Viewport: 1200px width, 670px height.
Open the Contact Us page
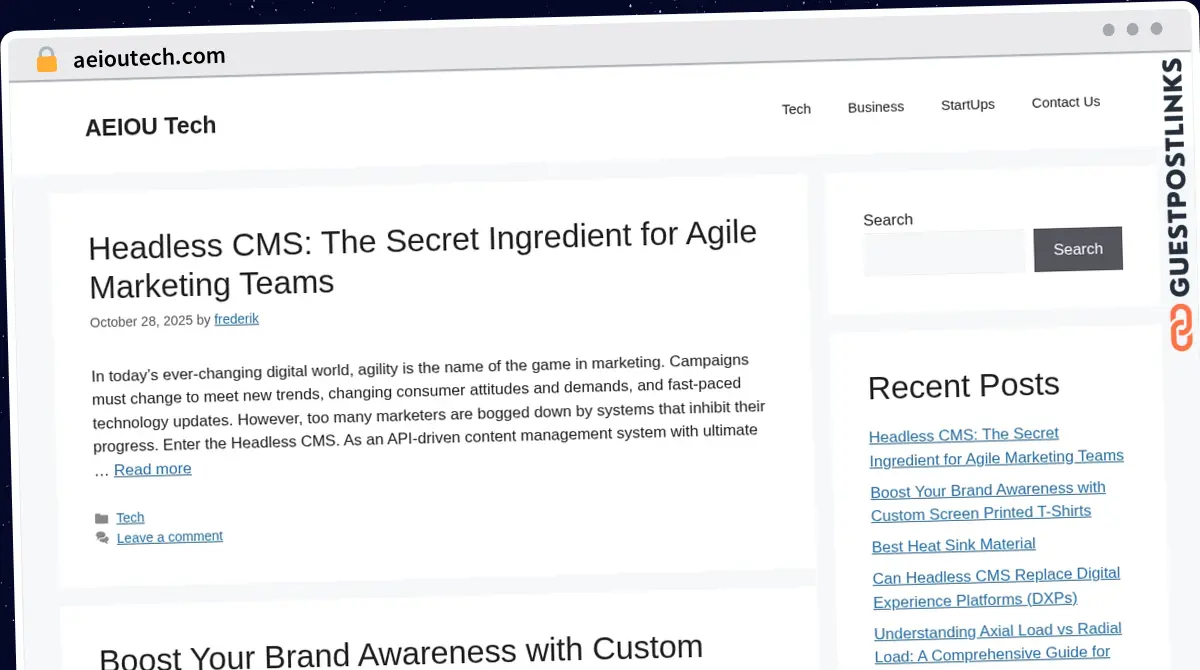pyautogui.click(x=1065, y=102)
